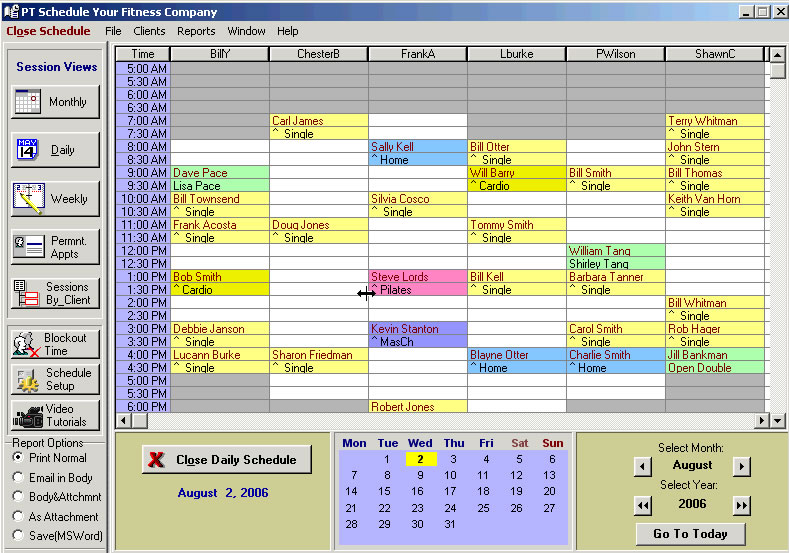
Task: Open Permanent Appointments view
Action: click(x=56, y=246)
